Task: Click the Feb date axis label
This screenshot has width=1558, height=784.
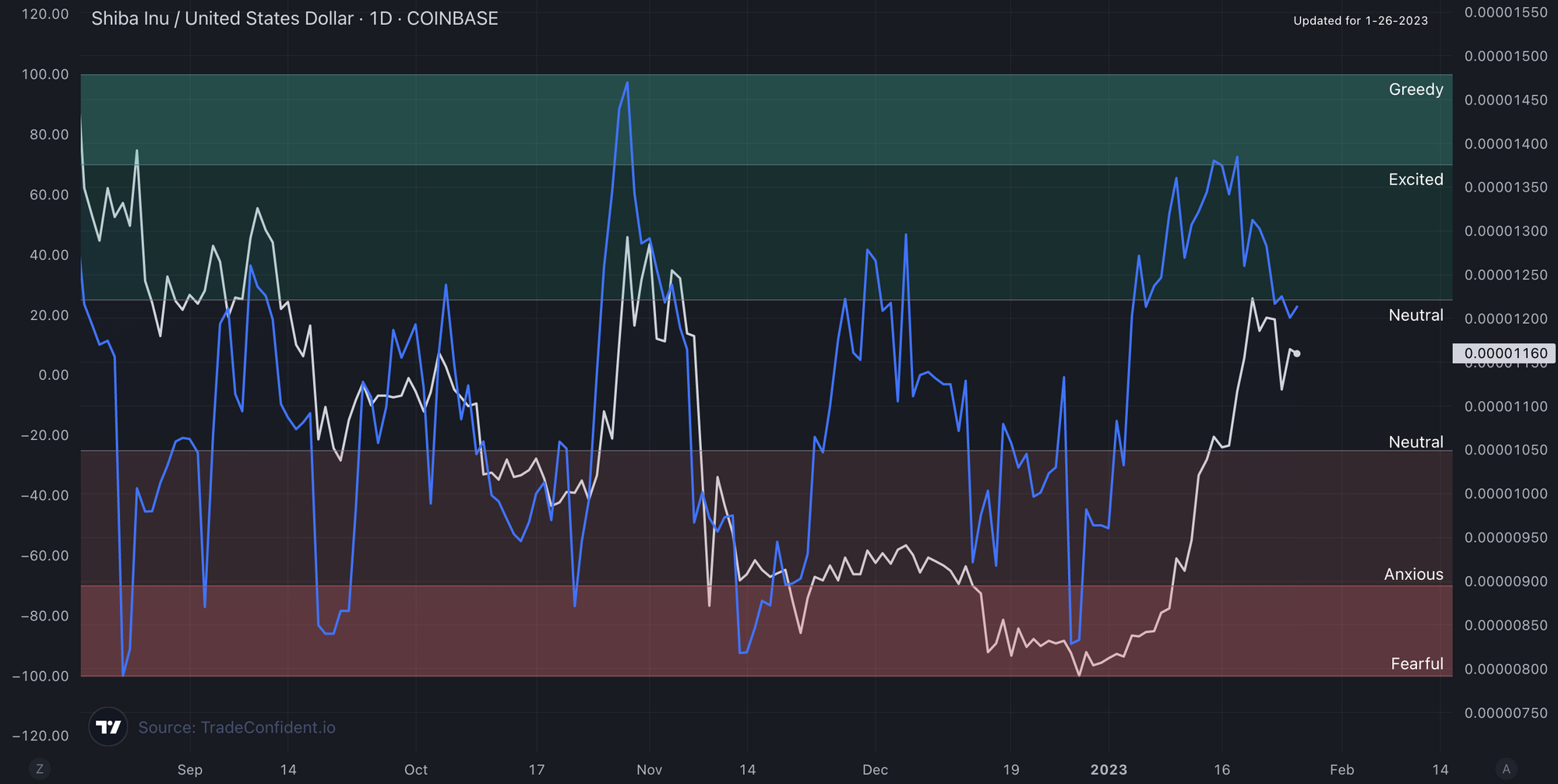Action: point(1341,770)
